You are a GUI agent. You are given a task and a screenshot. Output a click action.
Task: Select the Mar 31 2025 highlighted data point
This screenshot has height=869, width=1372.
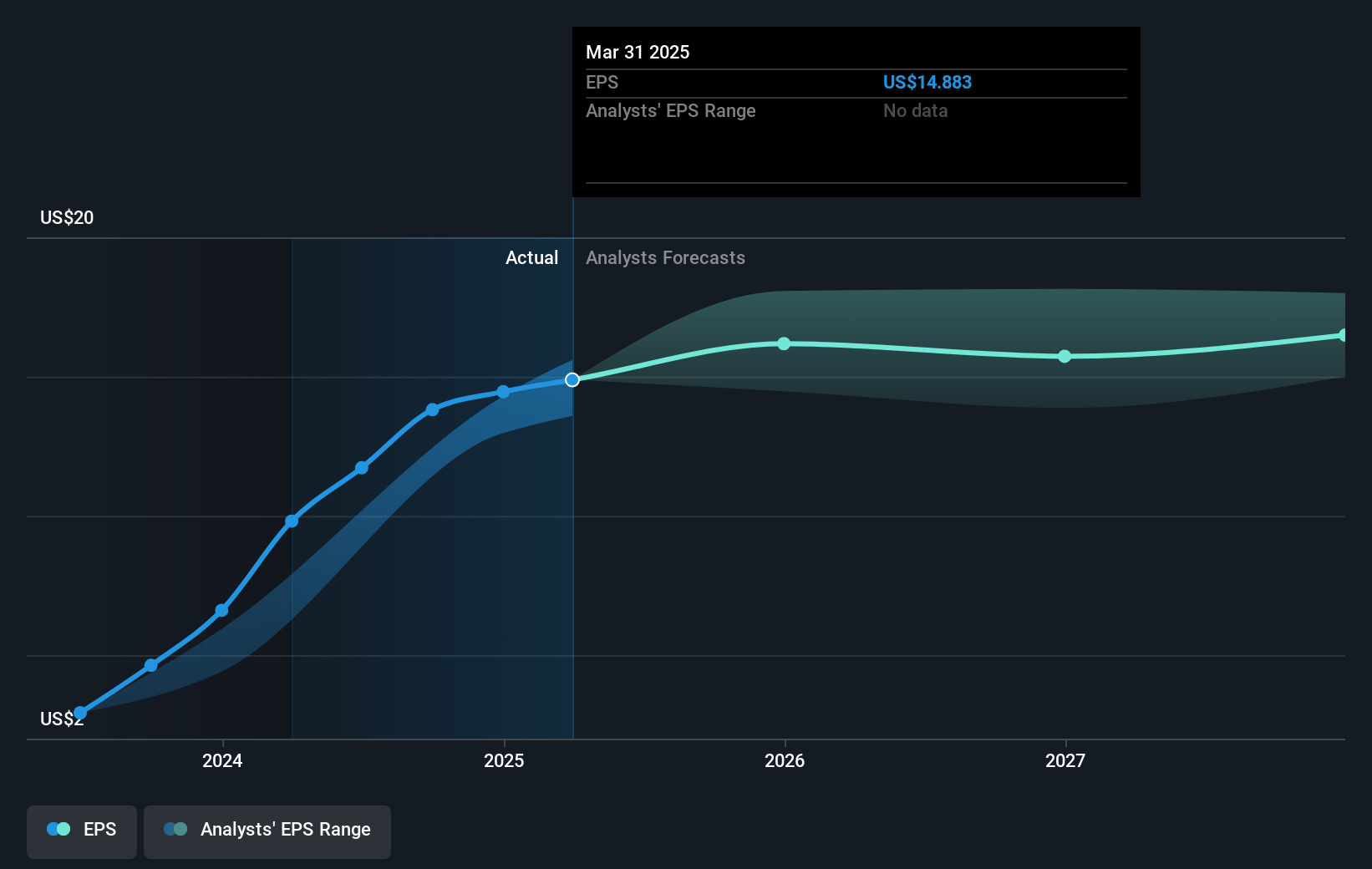[572, 380]
